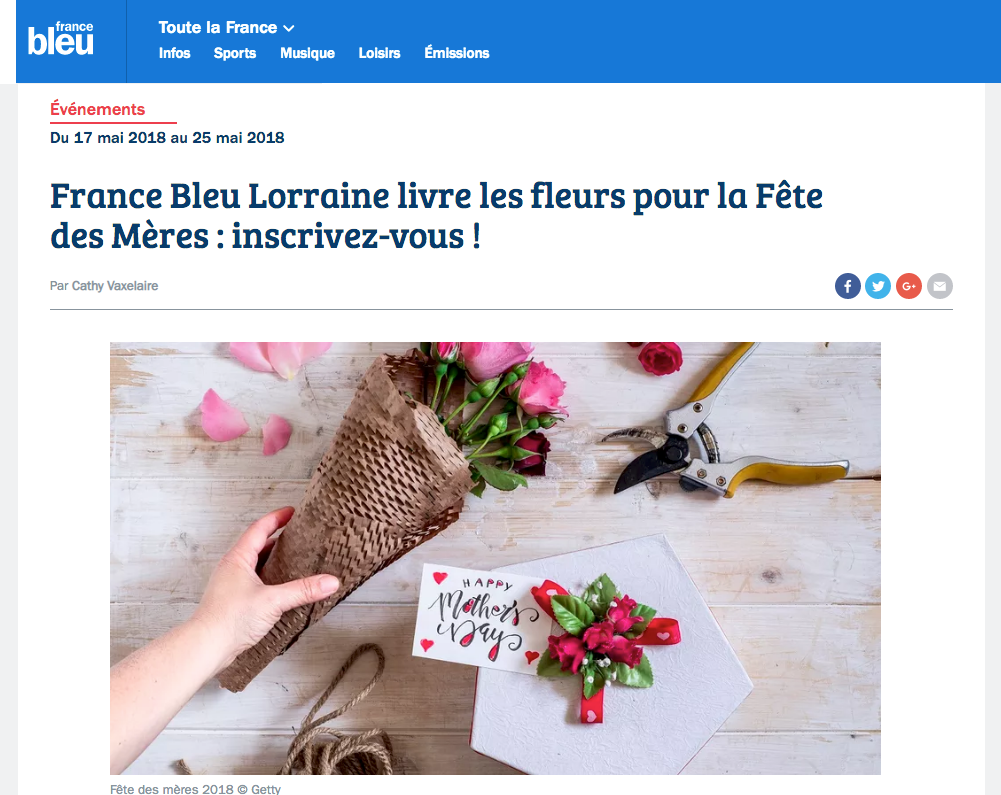The width and height of the screenshot is (1001, 795).
Task: Click the France Bleu logo
Action: click(x=61, y=40)
